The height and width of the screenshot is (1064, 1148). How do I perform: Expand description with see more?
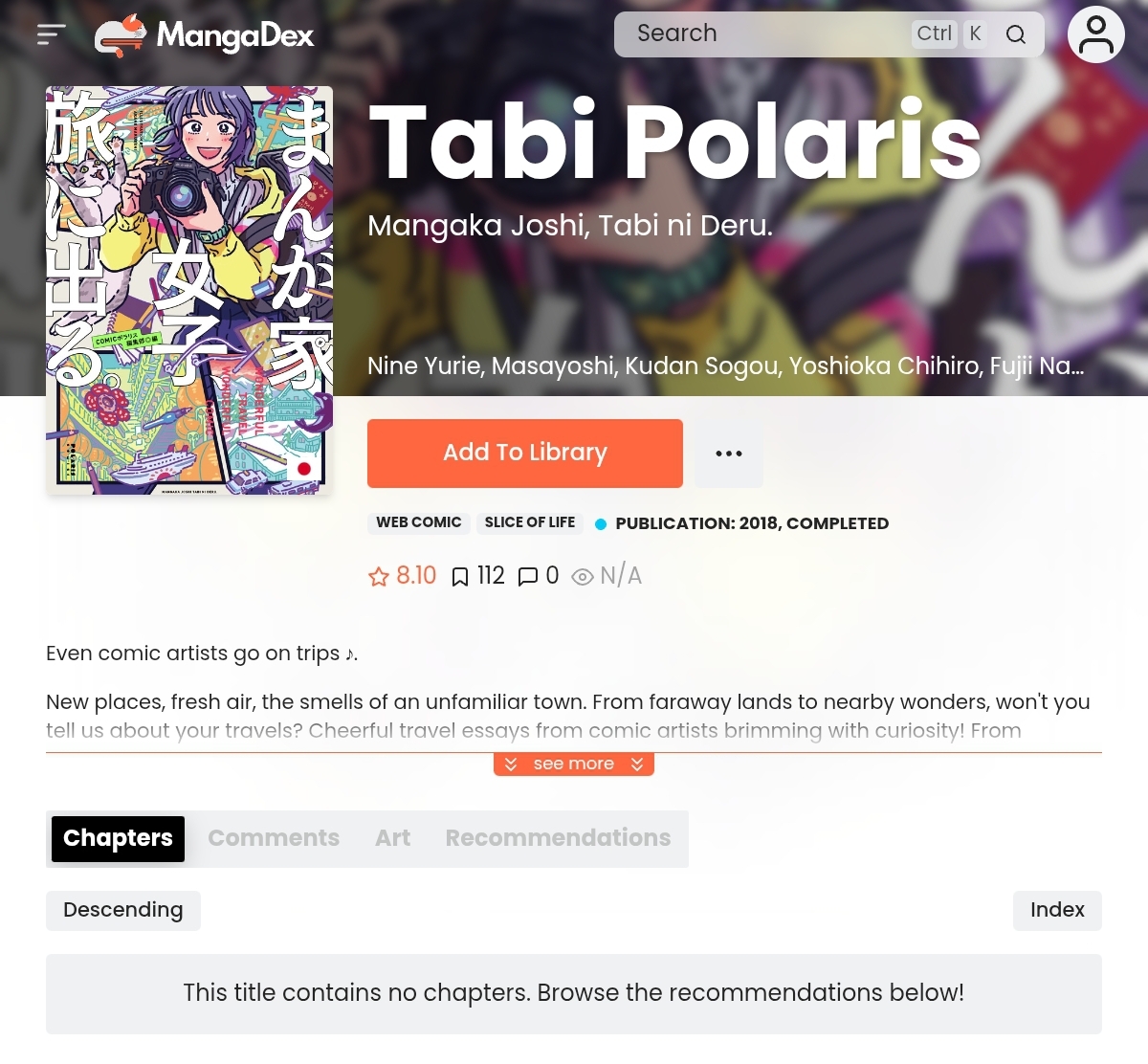(x=574, y=764)
